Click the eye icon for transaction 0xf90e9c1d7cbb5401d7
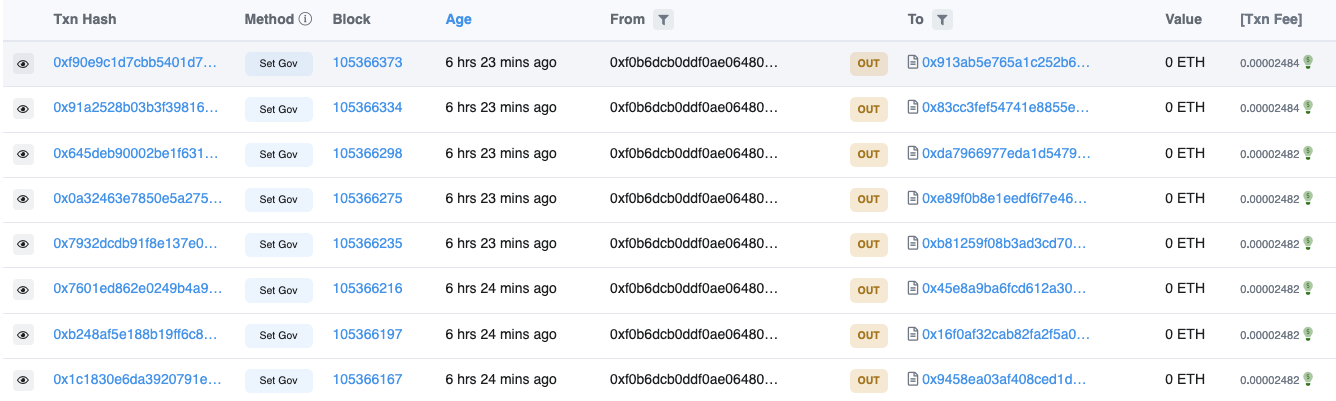Image resolution: width=1336 pixels, height=401 pixels. click(x=23, y=63)
